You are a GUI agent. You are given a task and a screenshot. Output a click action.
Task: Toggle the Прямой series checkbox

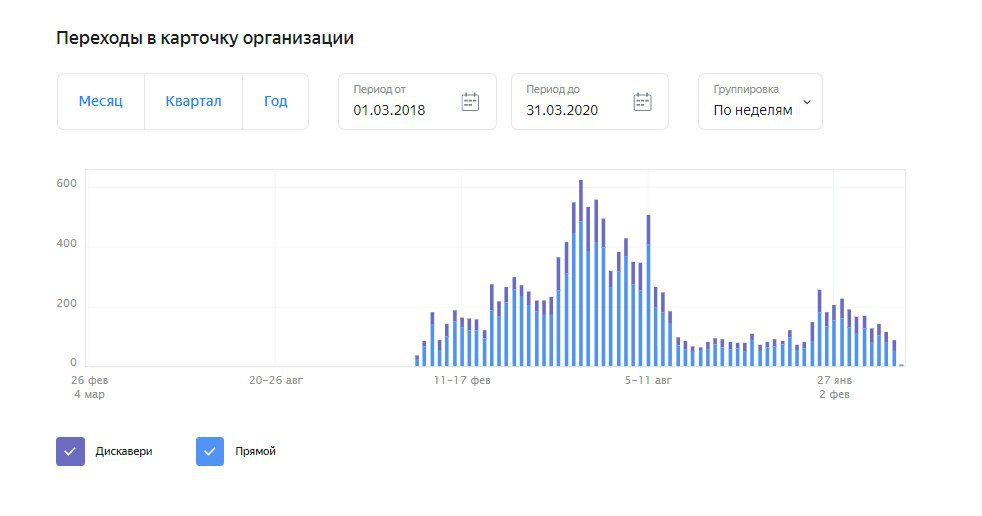pyautogui.click(x=210, y=452)
